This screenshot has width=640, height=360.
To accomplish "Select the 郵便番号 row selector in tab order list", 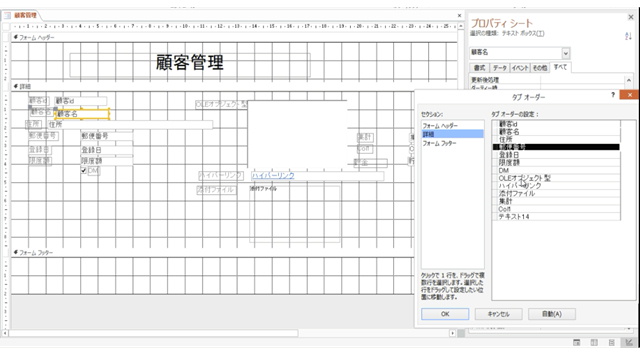I will pyautogui.click(x=495, y=147).
